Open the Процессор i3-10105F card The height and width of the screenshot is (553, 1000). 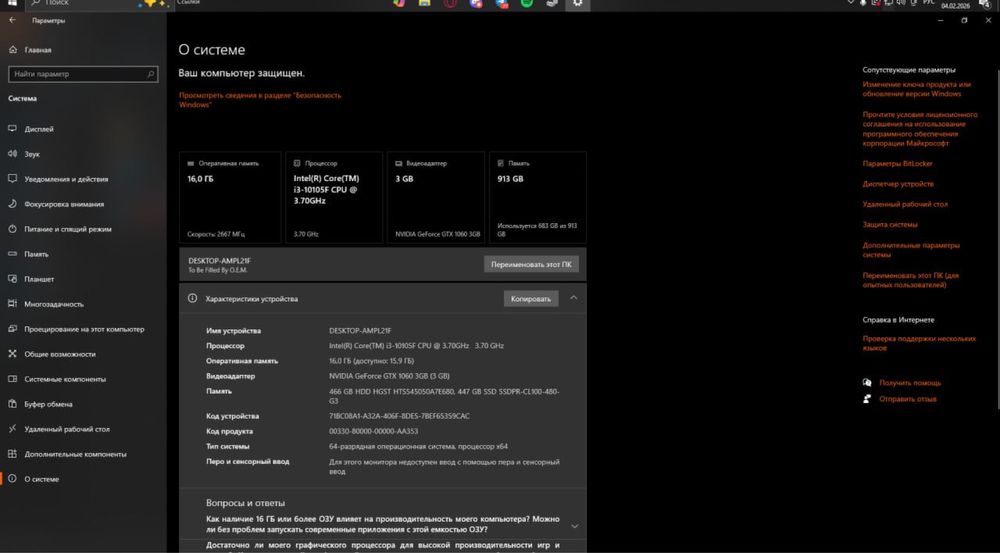[x=334, y=198]
